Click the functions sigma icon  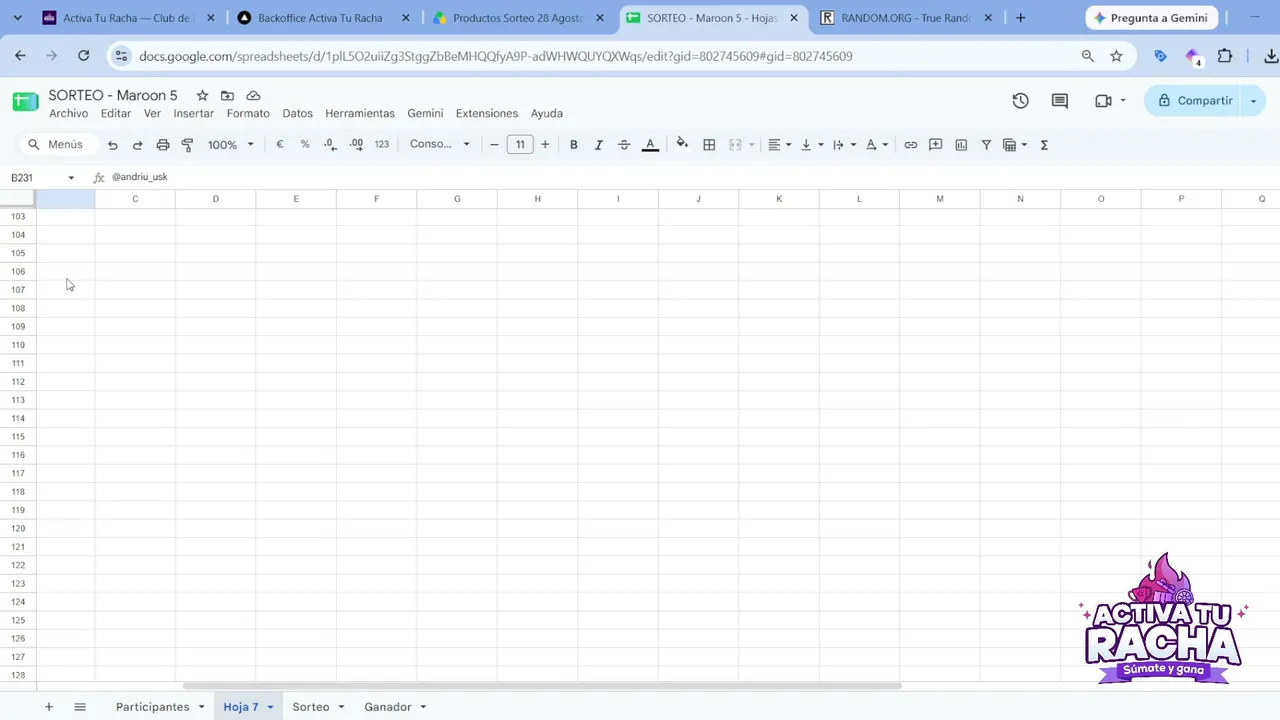tap(1044, 145)
